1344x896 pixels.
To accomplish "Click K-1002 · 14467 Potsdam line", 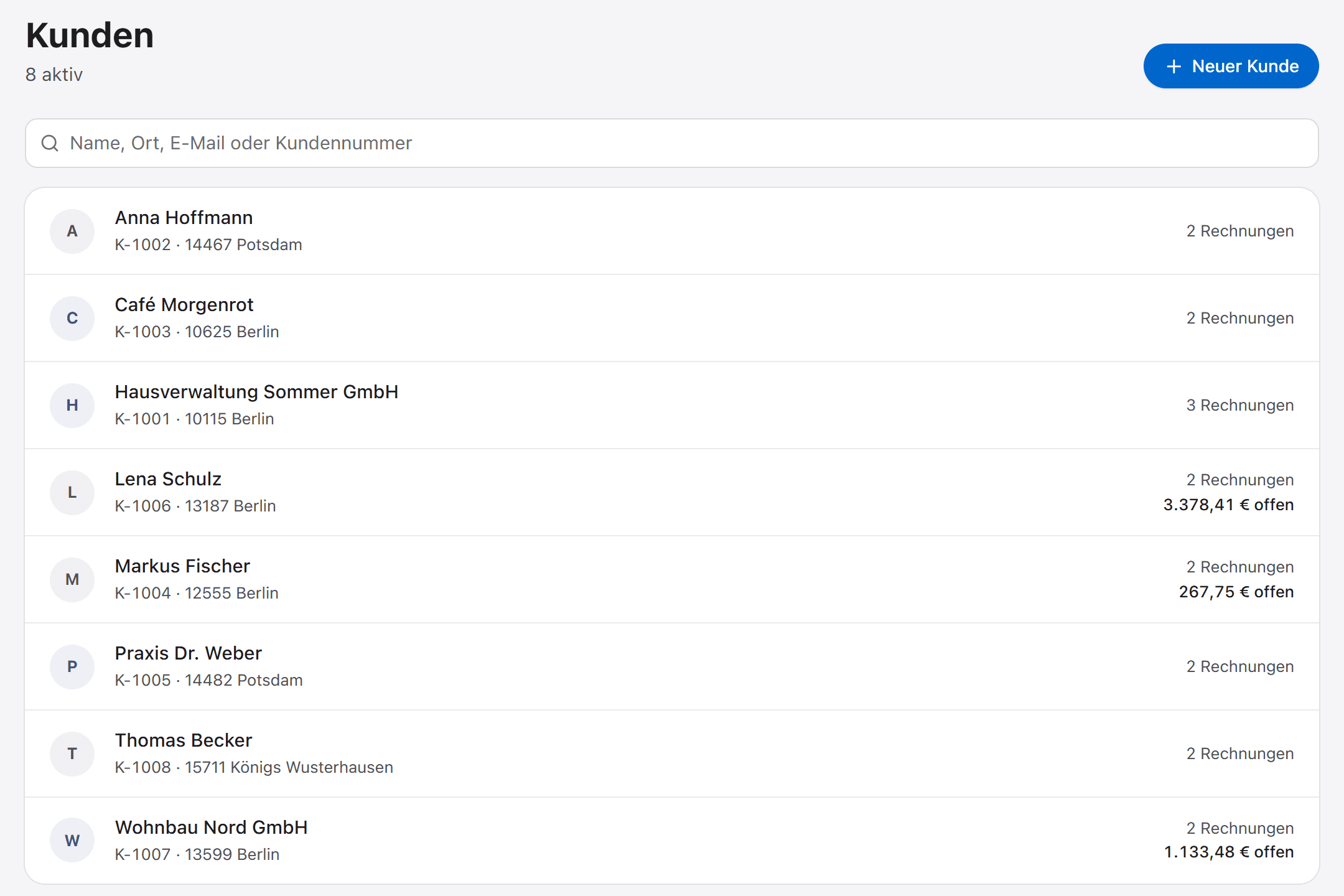I will click(208, 245).
